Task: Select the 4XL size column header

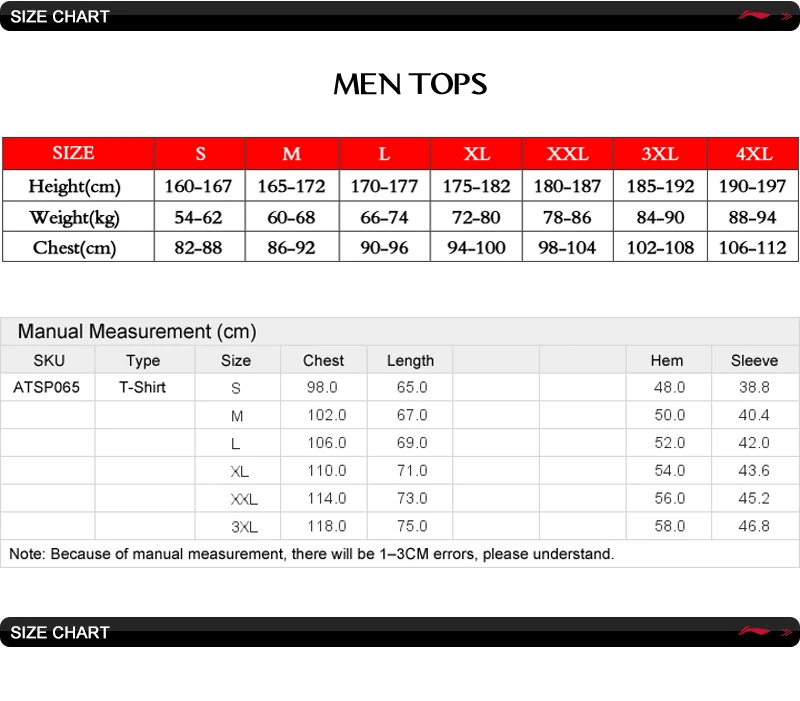Action: (x=753, y=153)
